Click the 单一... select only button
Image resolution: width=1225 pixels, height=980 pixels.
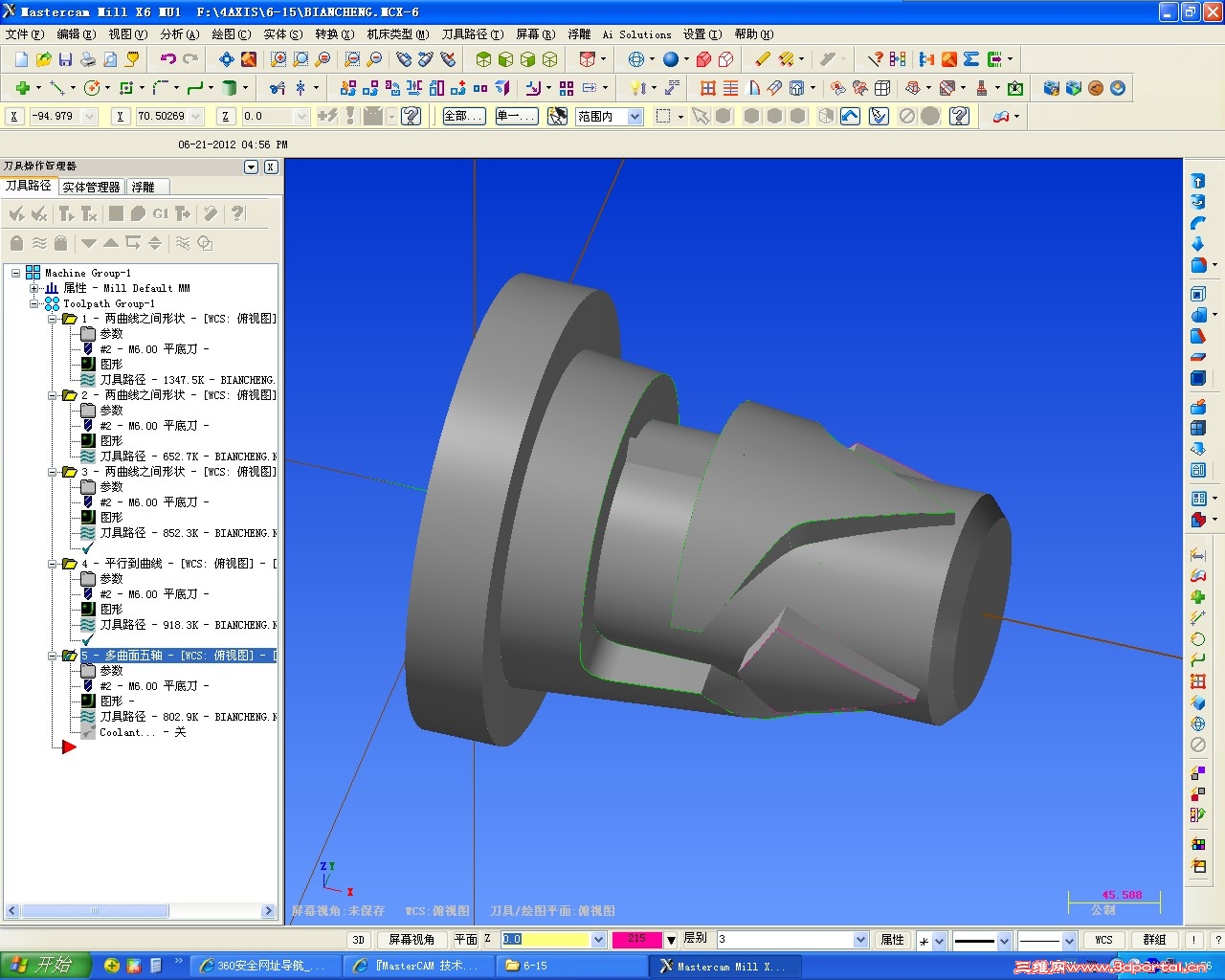coord(517,116)
